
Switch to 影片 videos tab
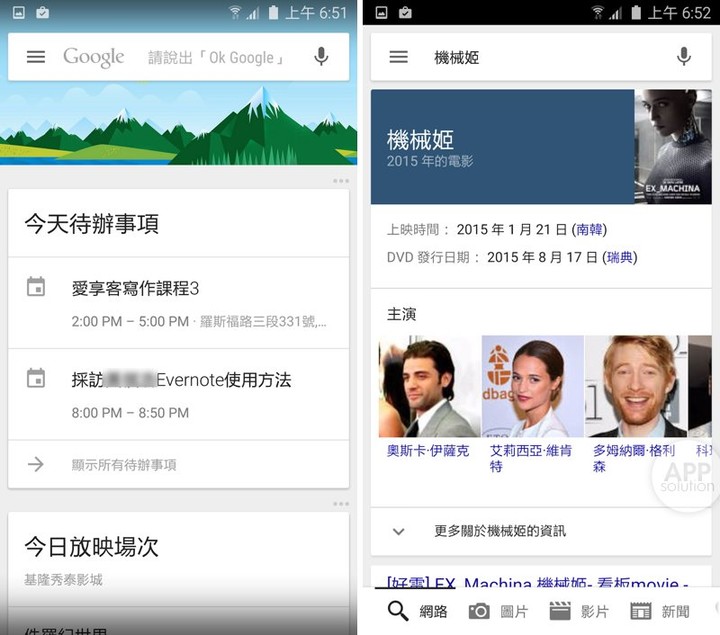[x=579, y=611]
